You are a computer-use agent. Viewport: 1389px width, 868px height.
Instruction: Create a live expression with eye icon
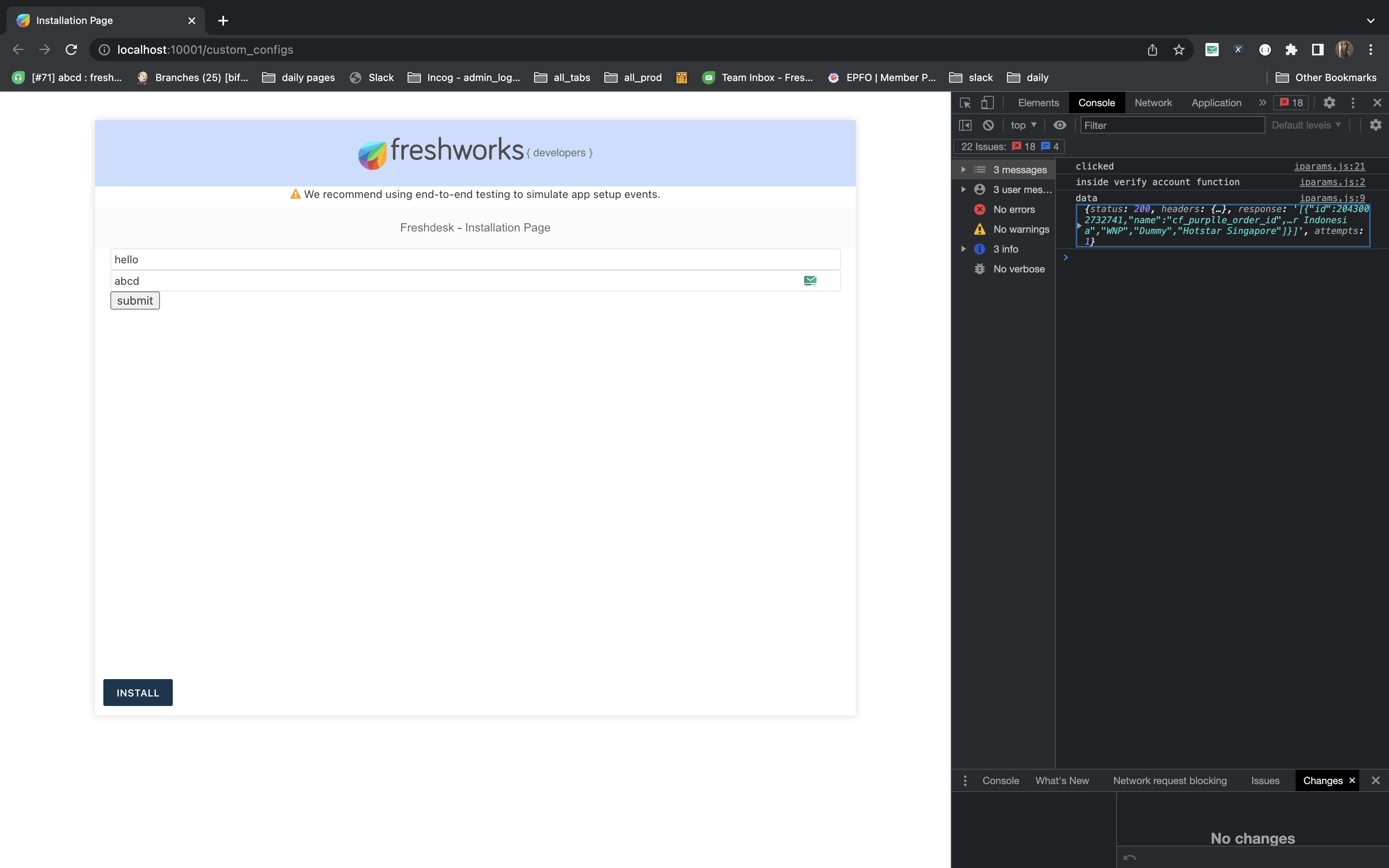click(1060, 125)
